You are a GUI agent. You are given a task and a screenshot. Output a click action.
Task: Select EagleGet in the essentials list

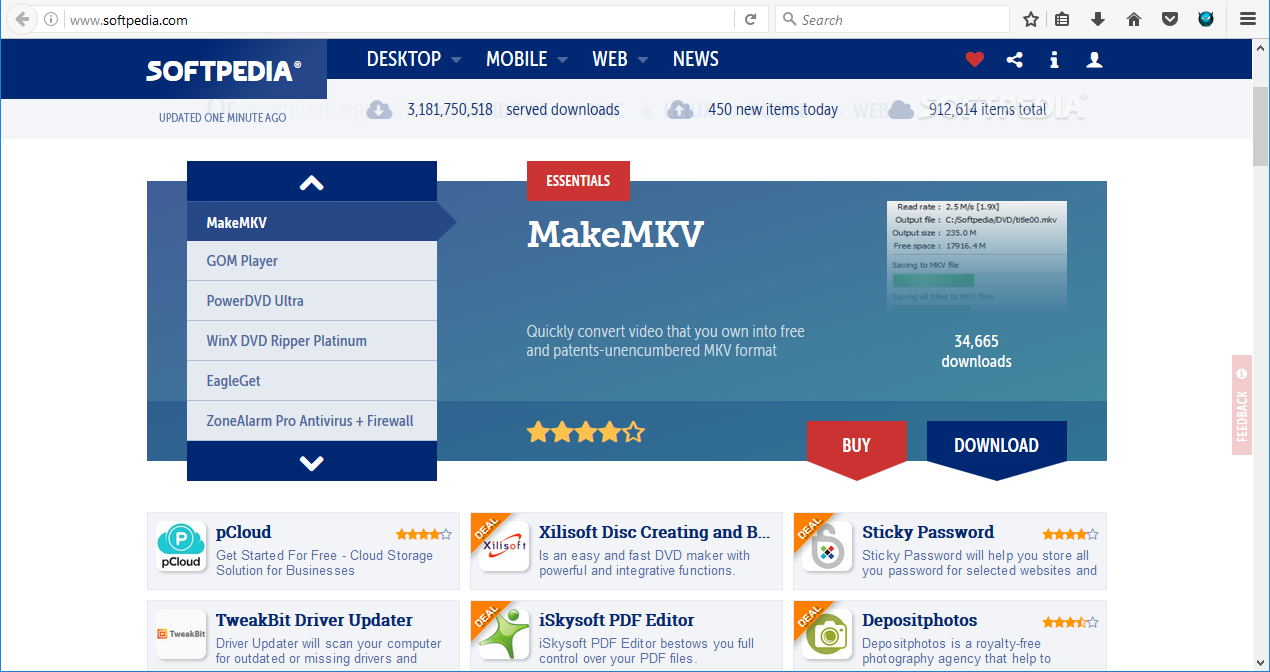(x=312, y=381)
